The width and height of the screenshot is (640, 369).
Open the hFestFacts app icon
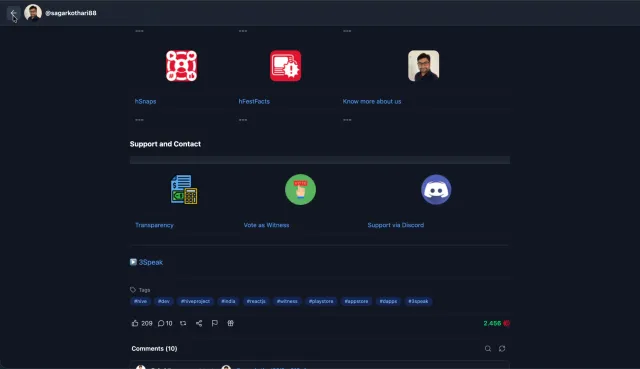pos(285,66)
